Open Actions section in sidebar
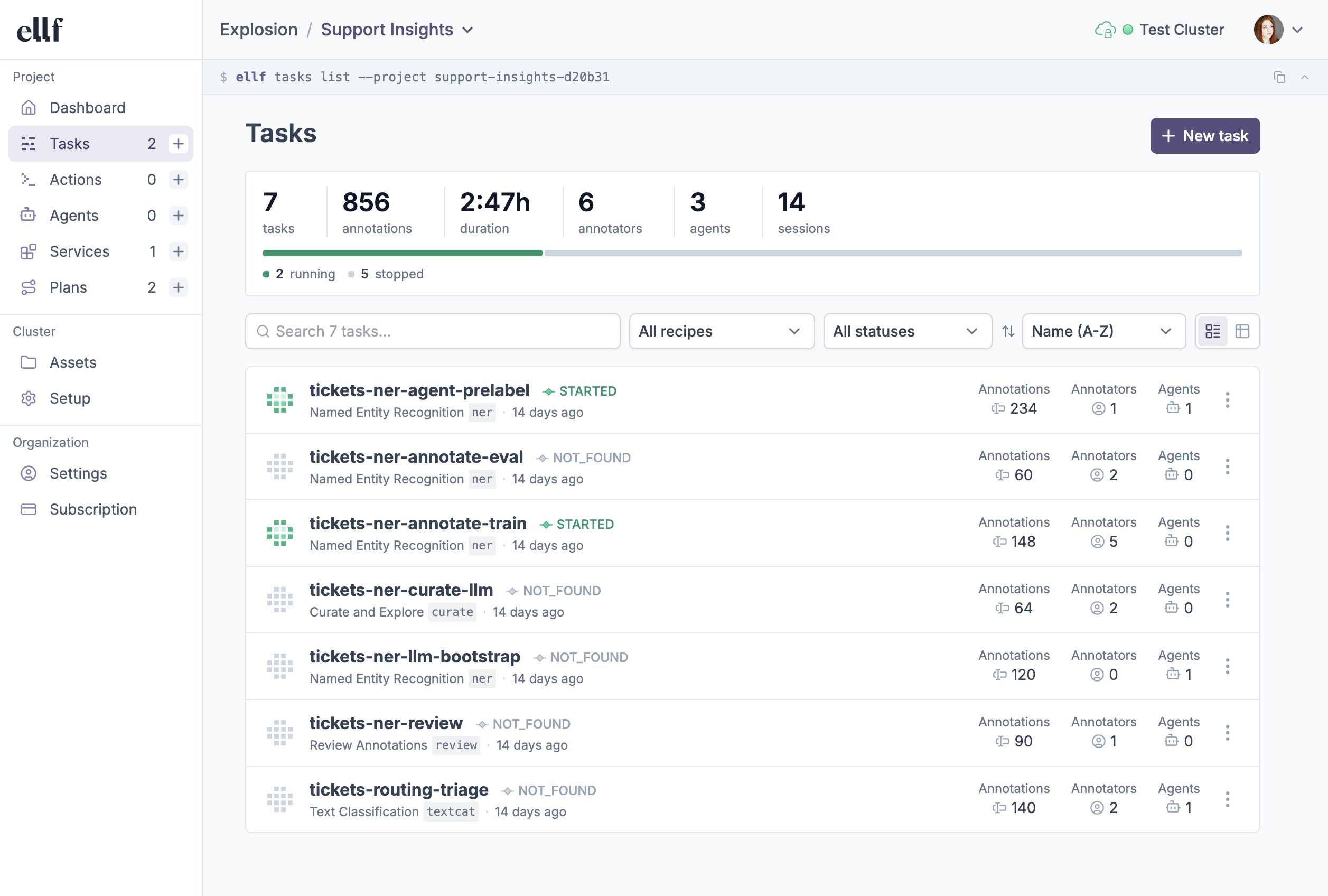1328x896 pixels. click(76, 180)
